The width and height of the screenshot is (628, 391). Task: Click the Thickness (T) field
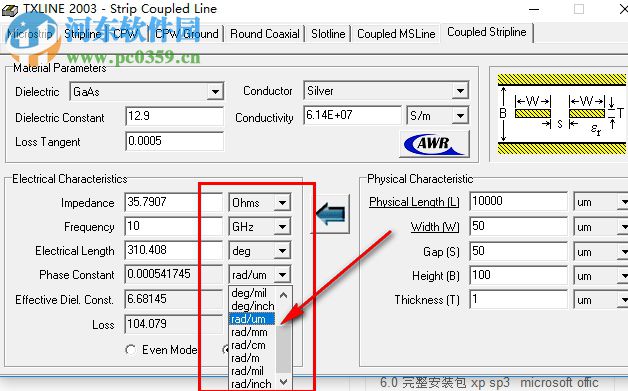(518, 299)
